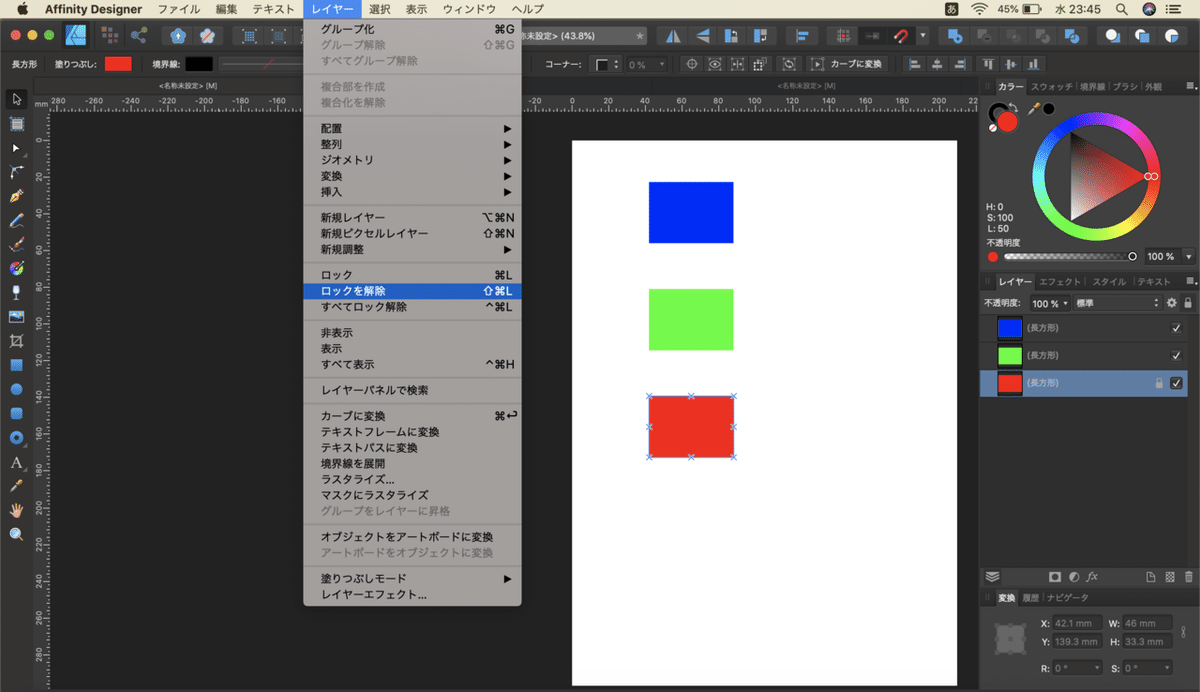
Task: Select the Artboard tool
Action: [x=16, y=124]
